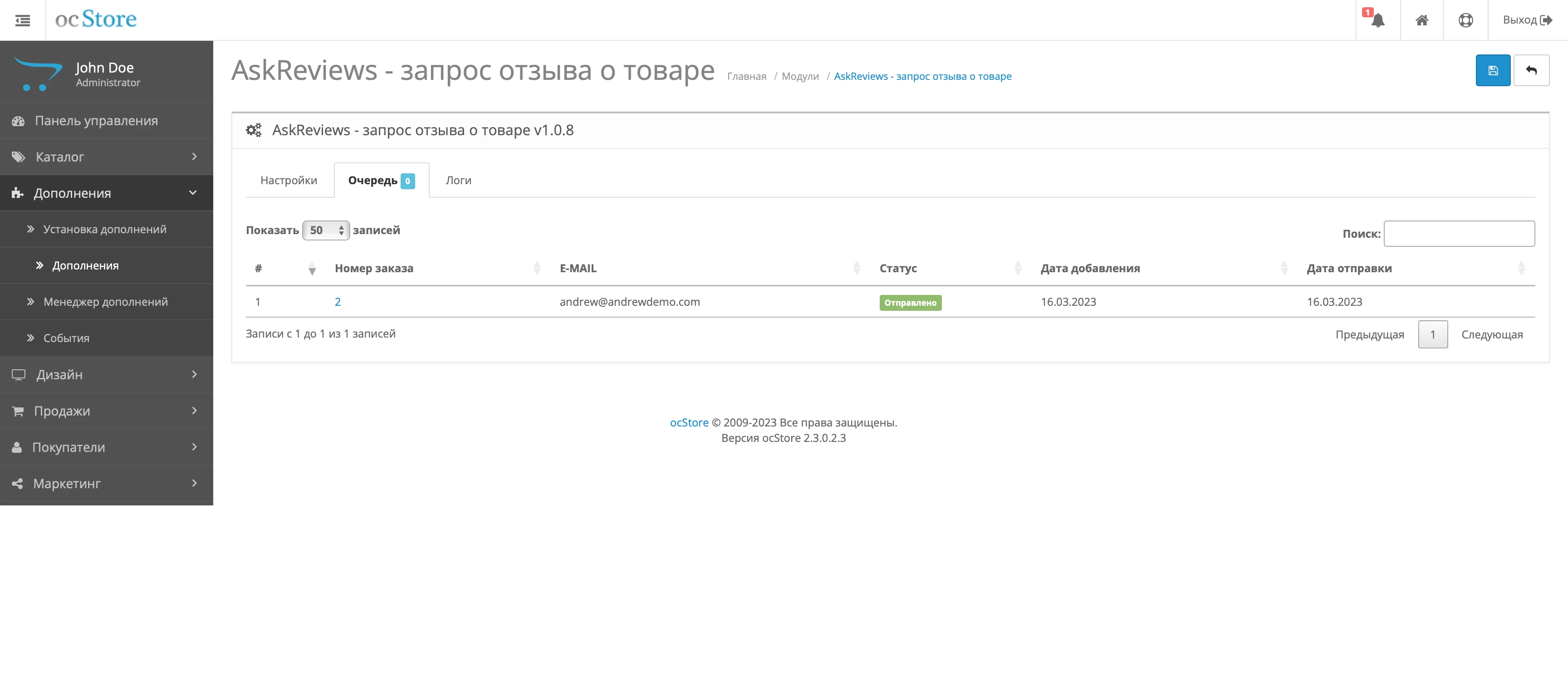Click the Маркетинг share icon
Screen dimensions: 1568x686
point(18,483)
